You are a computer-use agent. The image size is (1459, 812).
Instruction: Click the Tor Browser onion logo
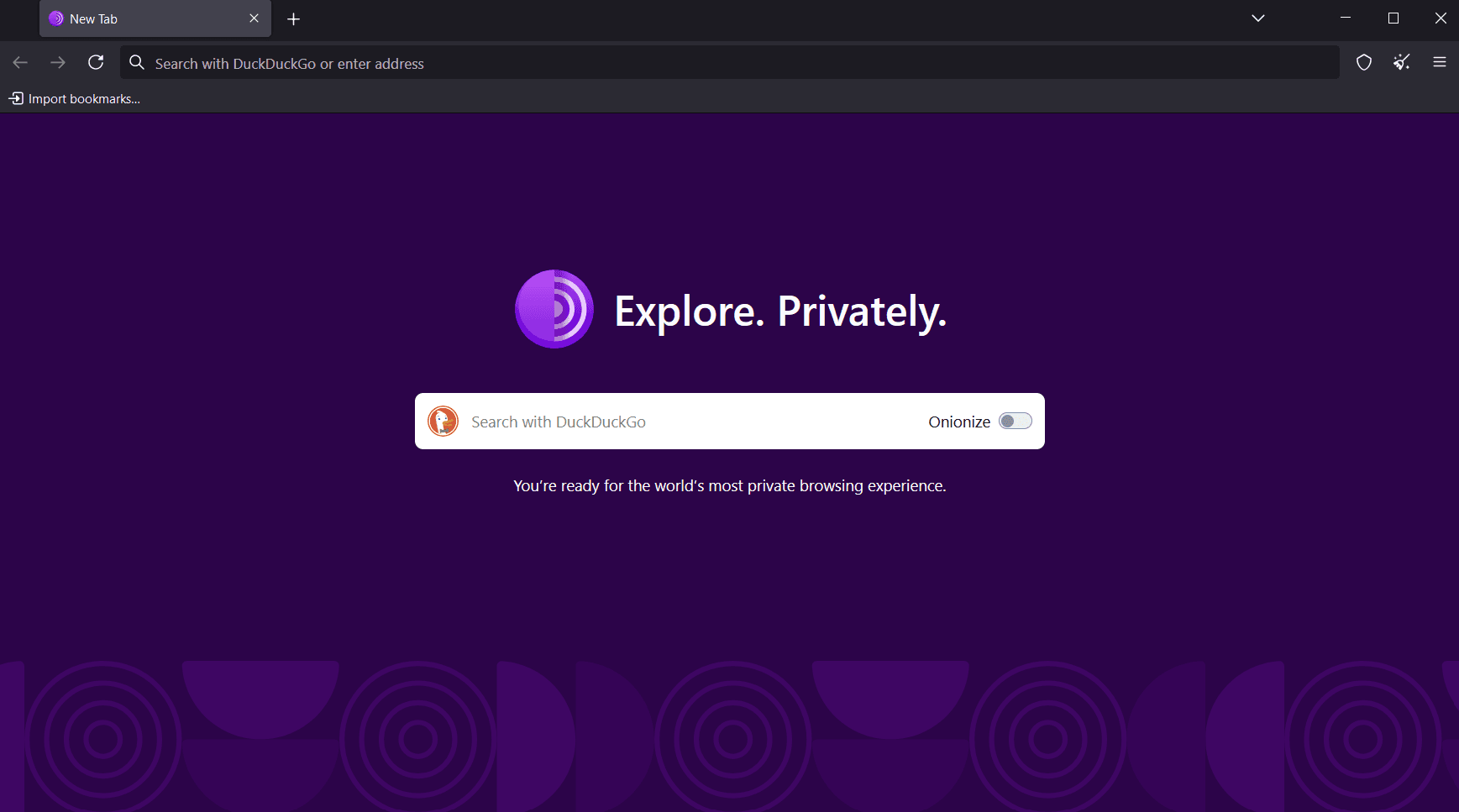click(x=554, y=309)
